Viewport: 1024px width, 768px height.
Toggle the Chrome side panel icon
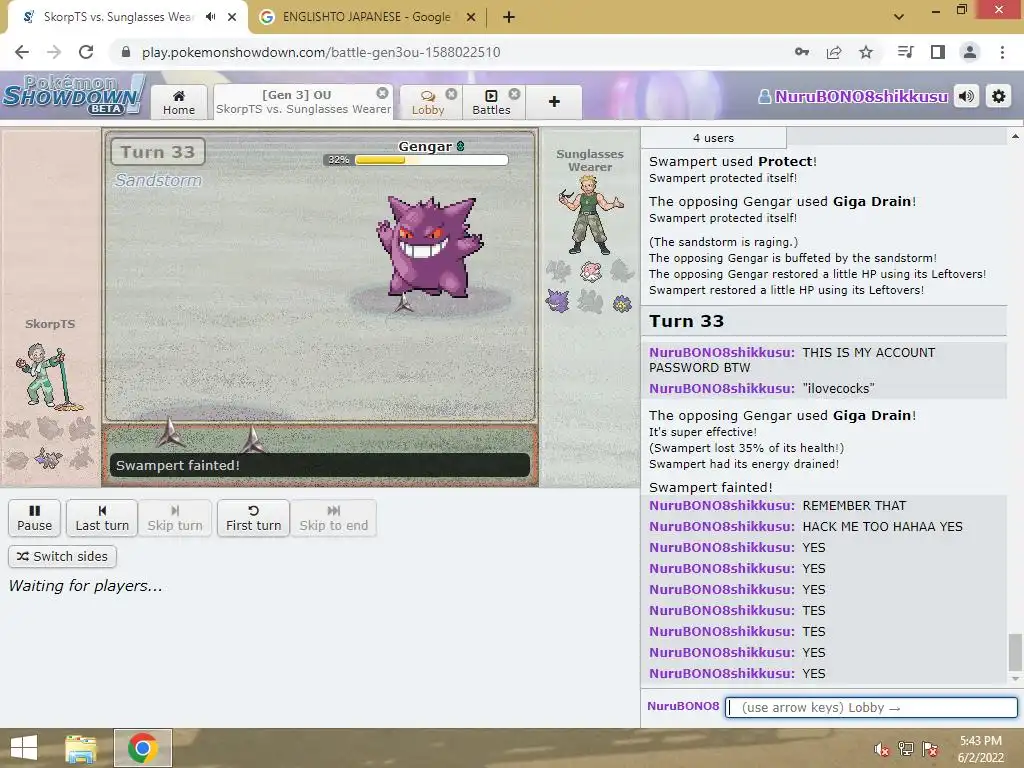point(938,52)
